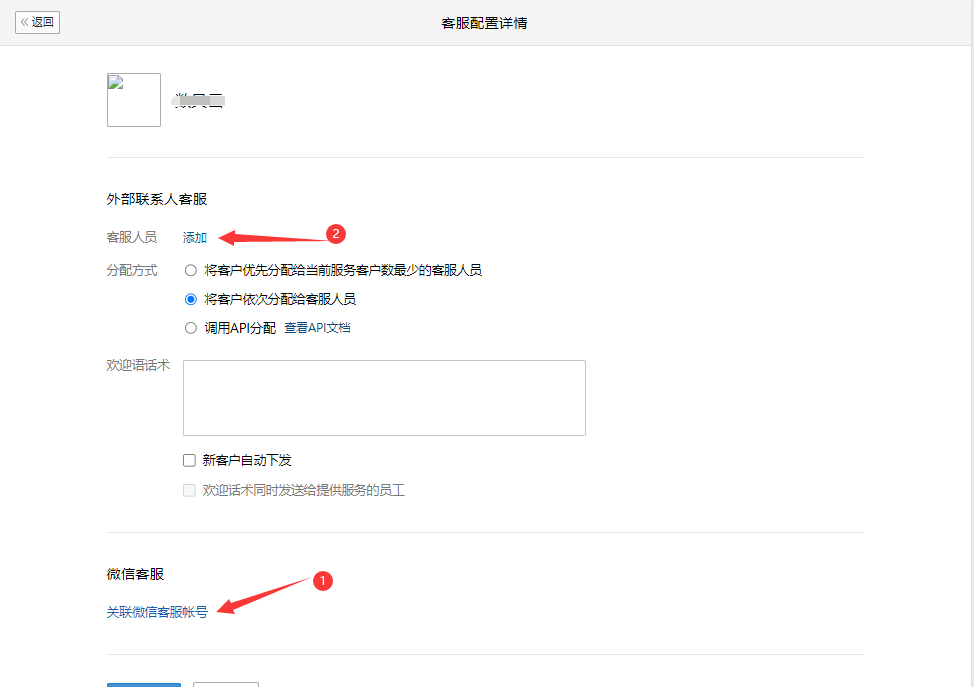Click the 返回 back button
This screenshot has width=974, height=687.
click(x=38, y=22)
